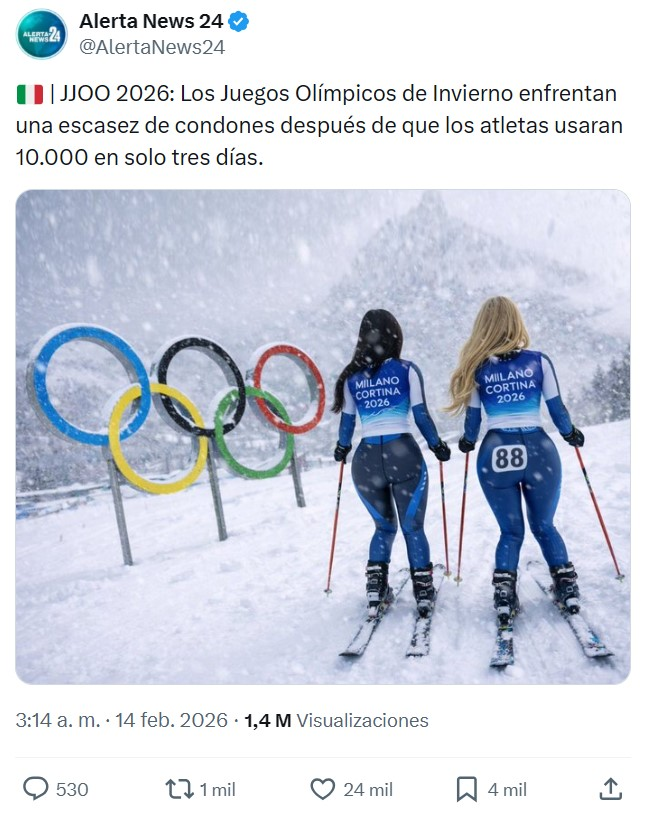Like the post with heart icon
This screenshot has height=817, width=645.
tap(322, 789)
